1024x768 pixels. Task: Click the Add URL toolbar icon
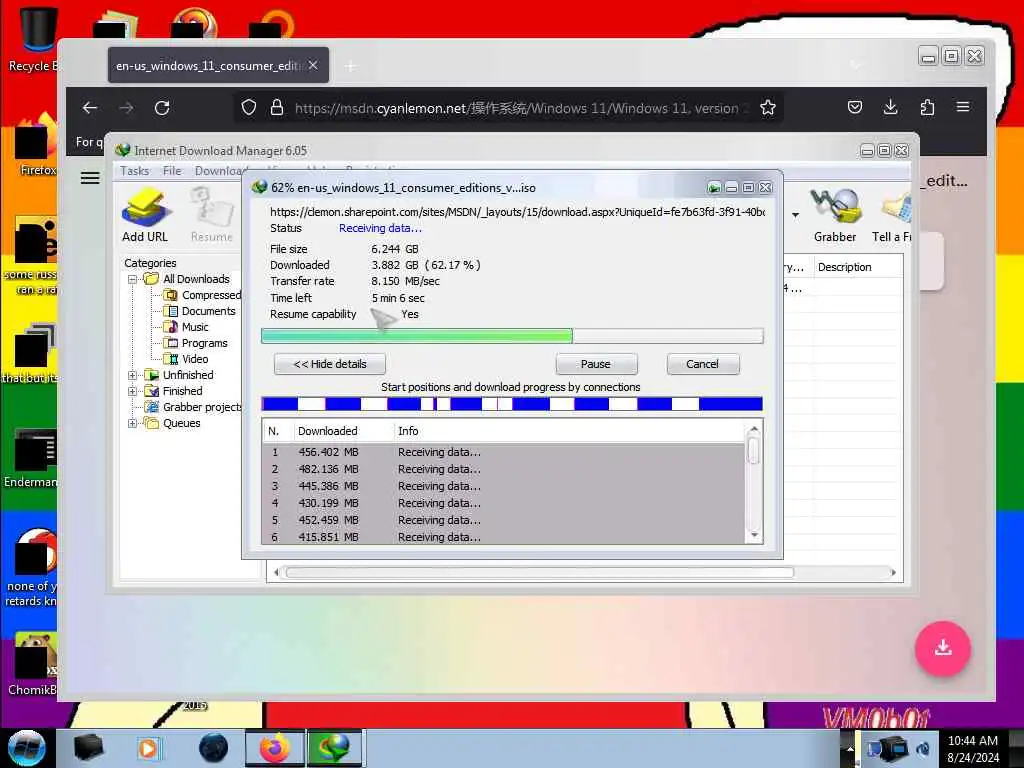[145, 214]
